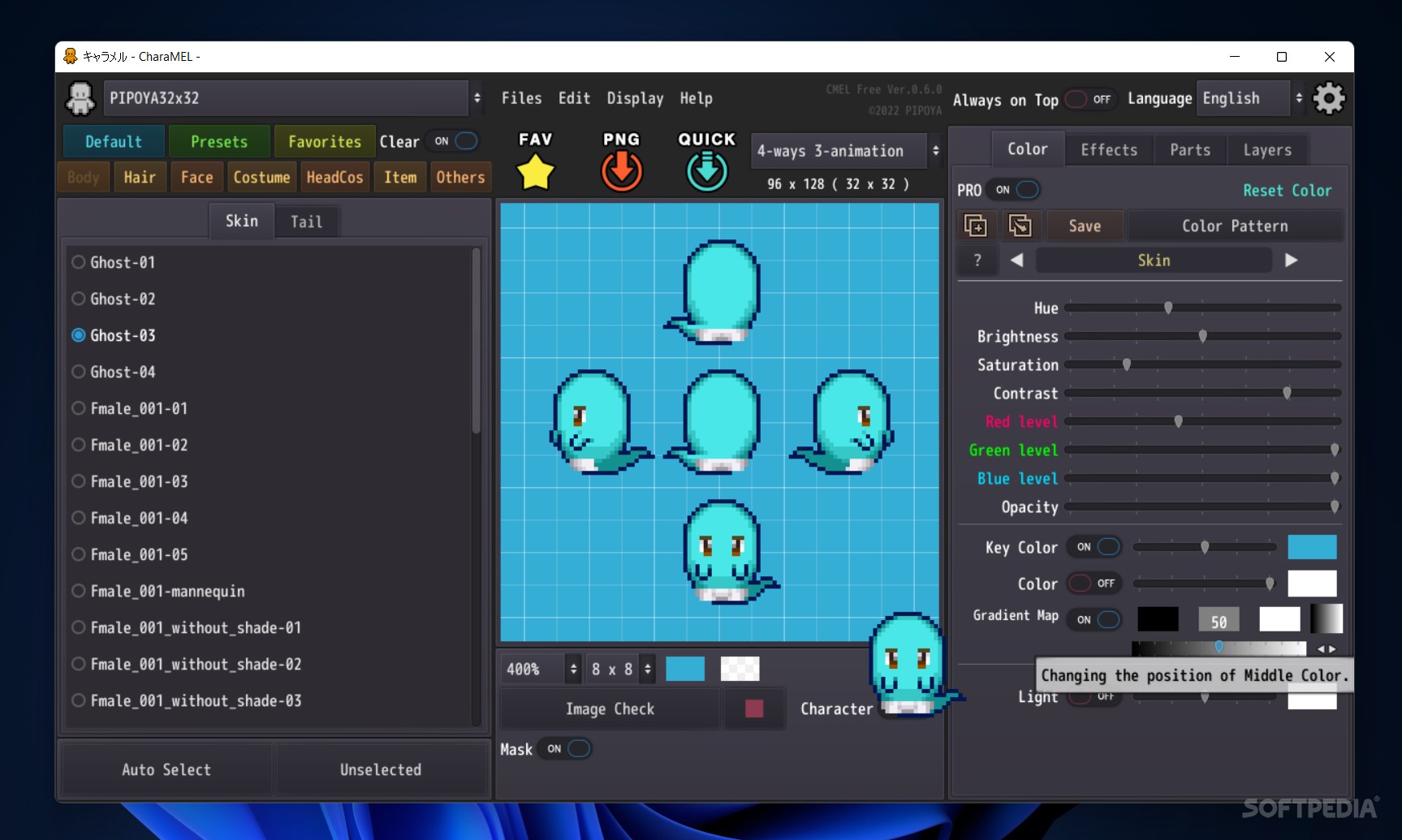Toggle Always on Top switch

click(1089, 99)
